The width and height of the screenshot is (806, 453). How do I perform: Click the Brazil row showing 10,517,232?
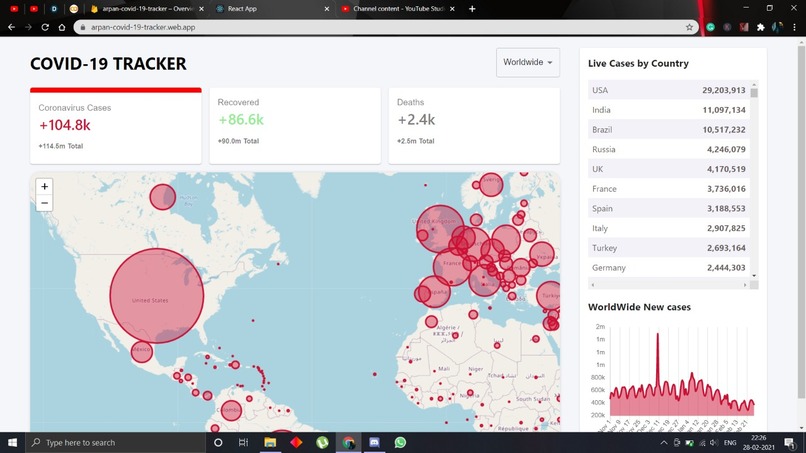[669, 130]
